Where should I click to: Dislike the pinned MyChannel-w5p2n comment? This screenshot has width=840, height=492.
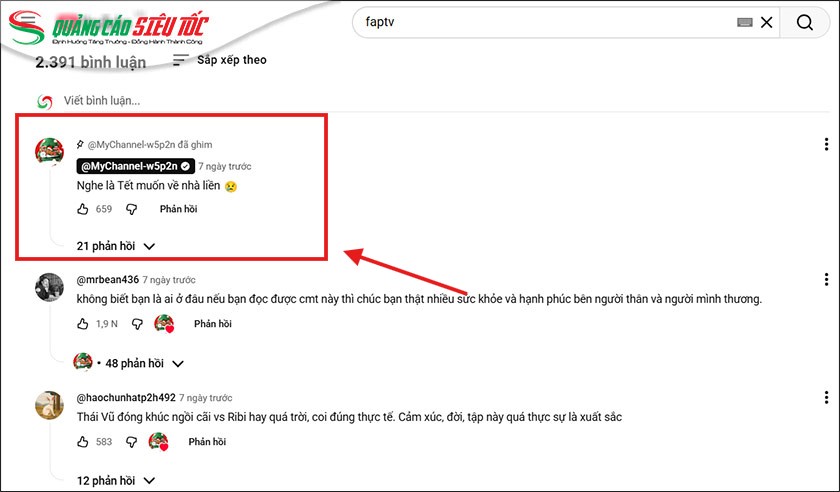tap(131, 209)
